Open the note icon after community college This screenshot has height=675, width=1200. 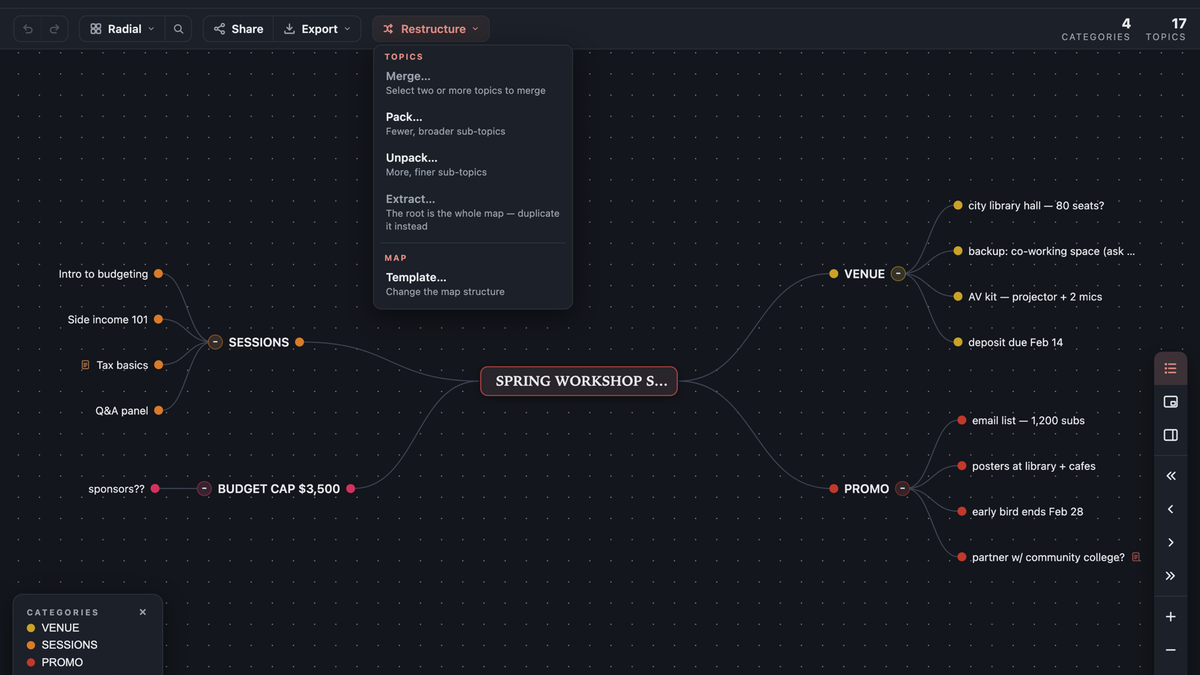(x=1136, y=557)
